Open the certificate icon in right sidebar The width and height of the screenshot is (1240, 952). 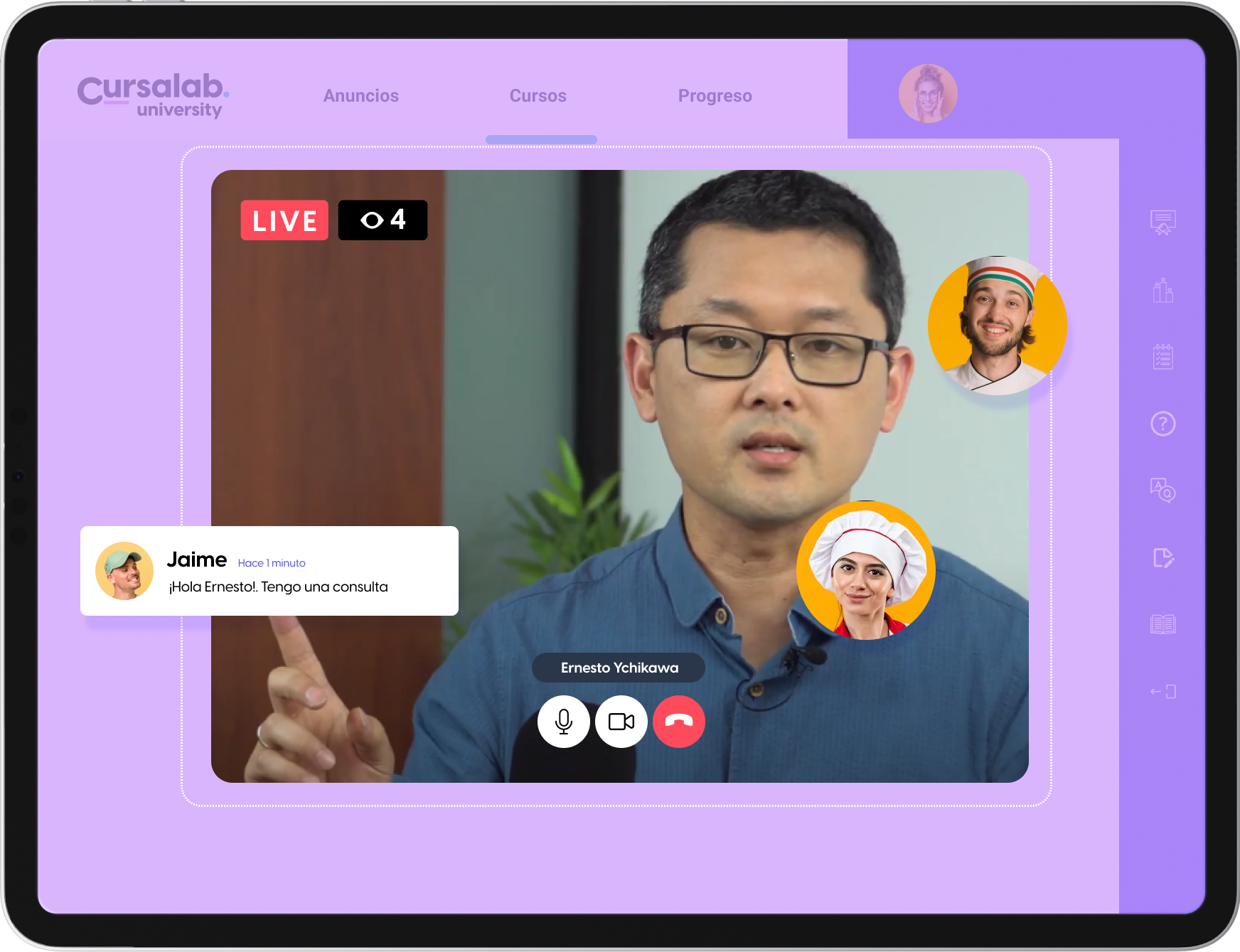(x=1162, y=223)
